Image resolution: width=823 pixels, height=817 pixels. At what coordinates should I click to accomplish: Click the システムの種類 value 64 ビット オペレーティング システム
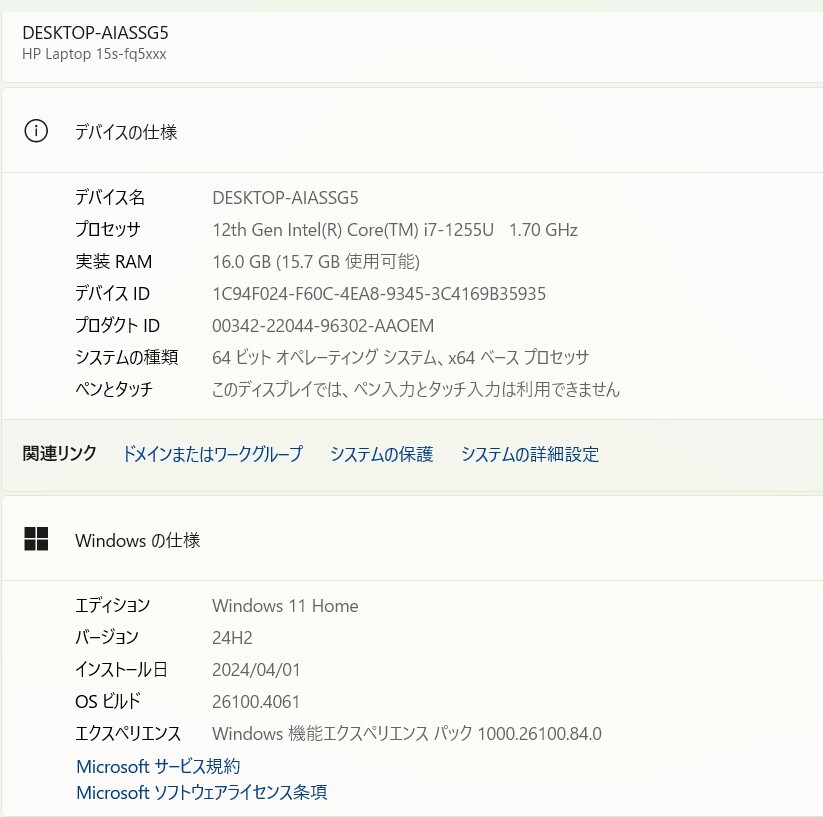(x=400, y=358)
